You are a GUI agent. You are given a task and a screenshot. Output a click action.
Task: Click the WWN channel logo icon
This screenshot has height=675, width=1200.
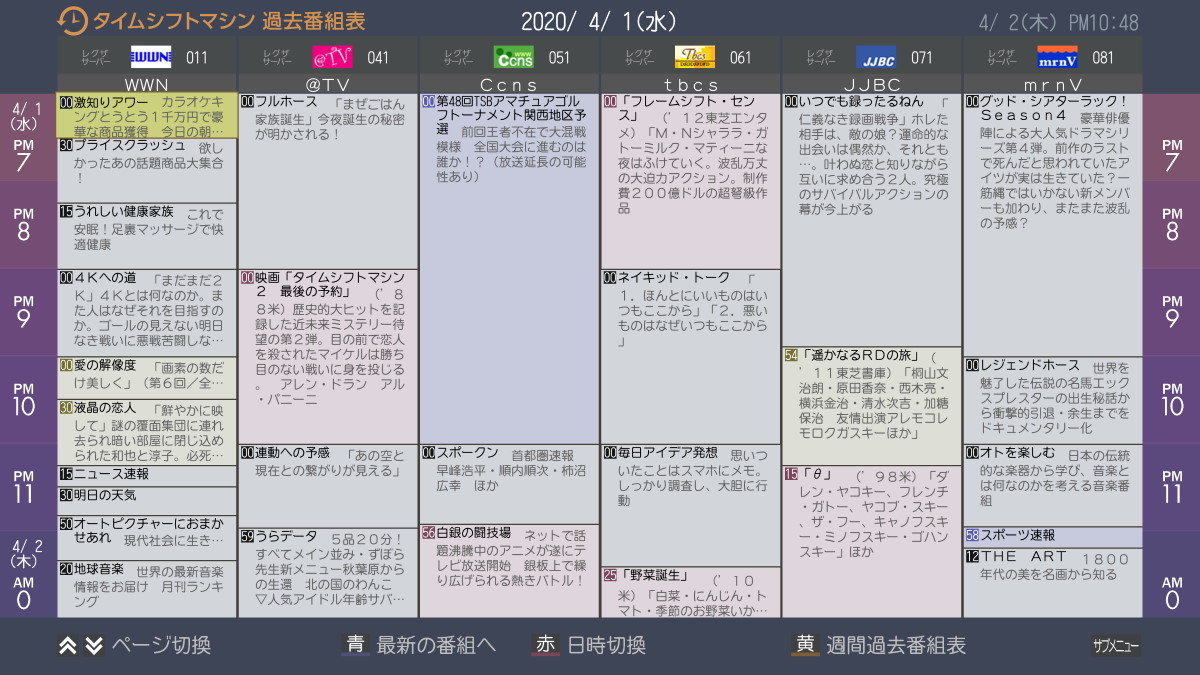[x=152, y=57]
